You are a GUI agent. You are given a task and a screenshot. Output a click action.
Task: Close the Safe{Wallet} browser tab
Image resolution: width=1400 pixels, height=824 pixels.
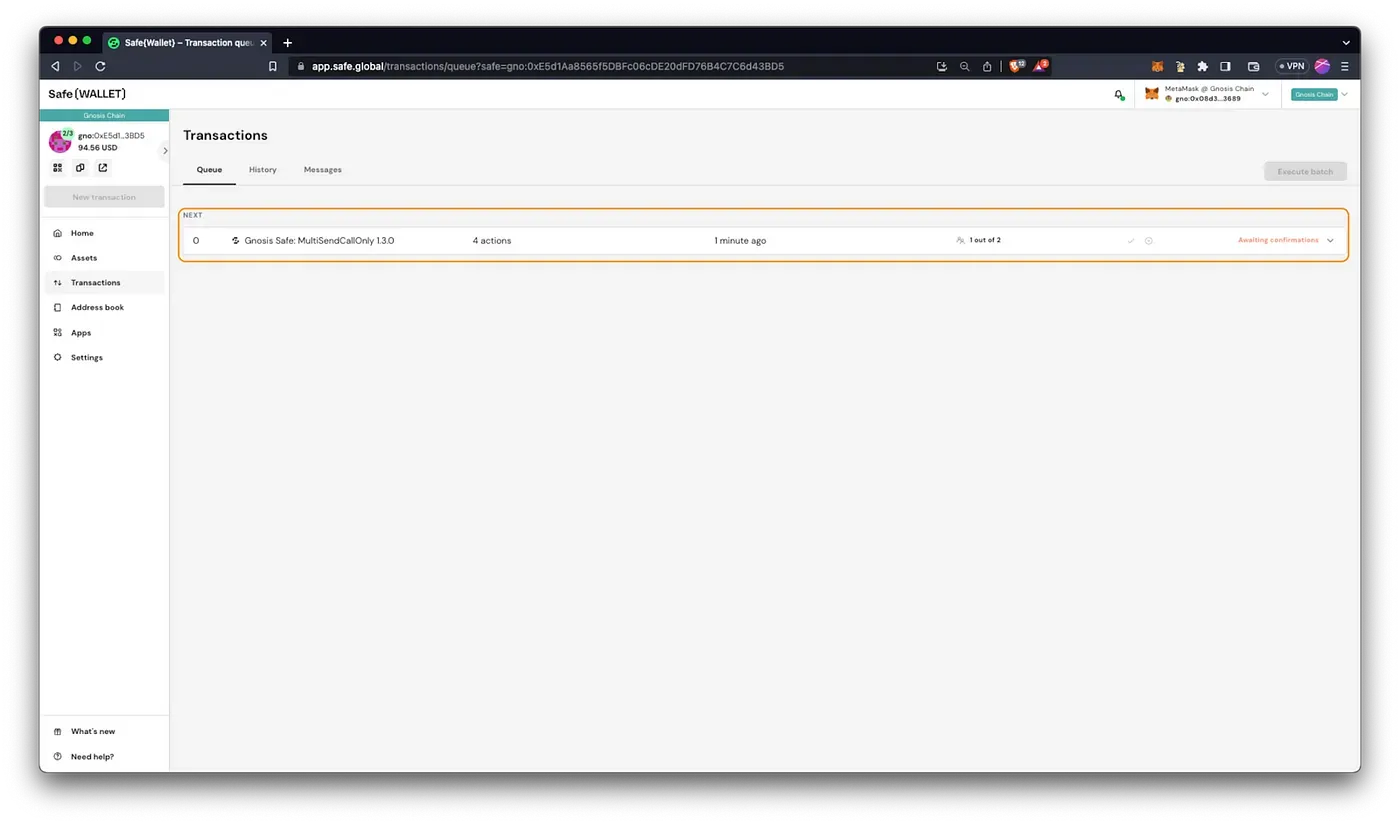pos(263,43)
